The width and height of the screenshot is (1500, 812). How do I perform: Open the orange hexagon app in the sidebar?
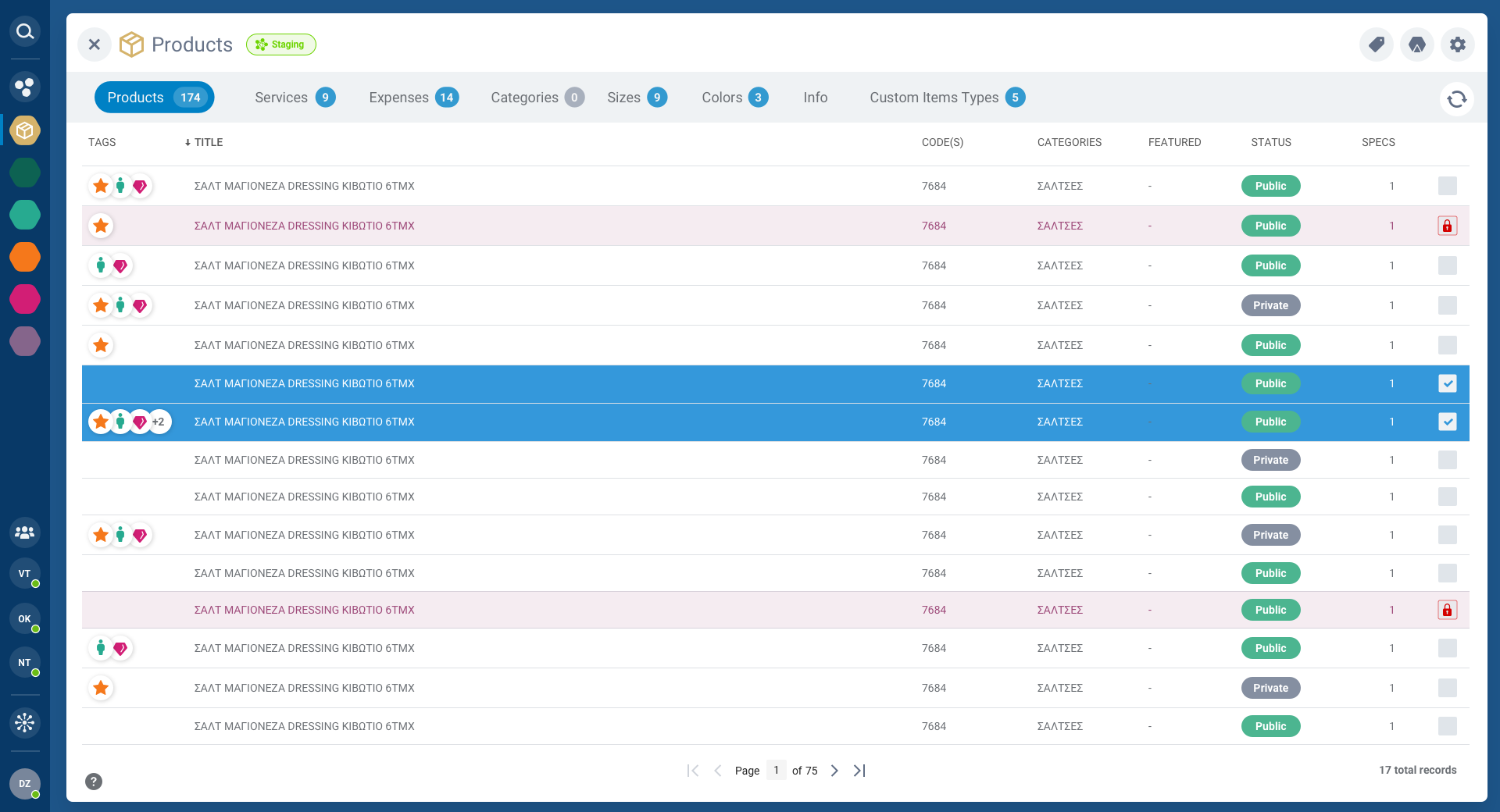tap(24, 257)
